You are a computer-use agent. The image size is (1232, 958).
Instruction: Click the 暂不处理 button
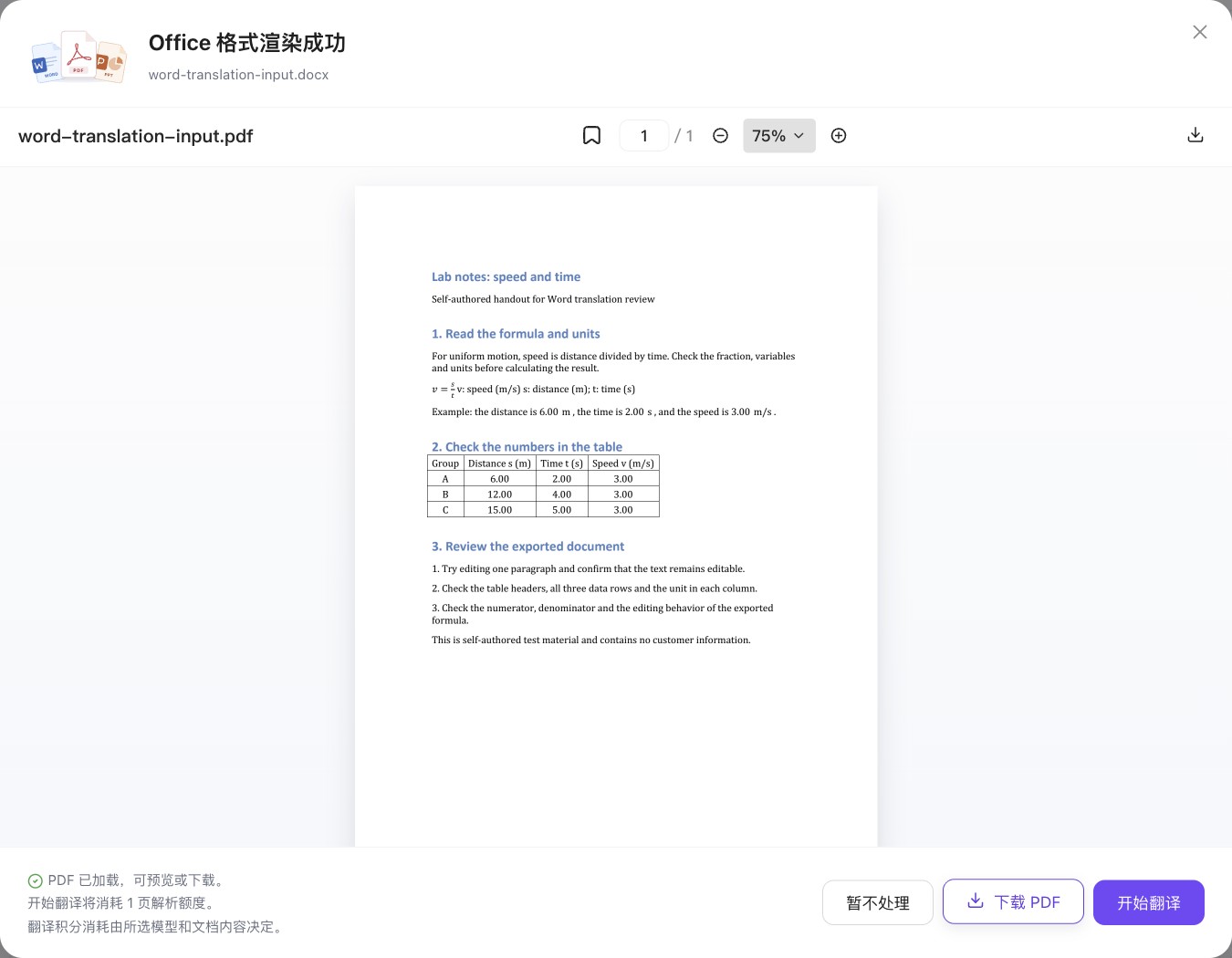tap(878, 903)
